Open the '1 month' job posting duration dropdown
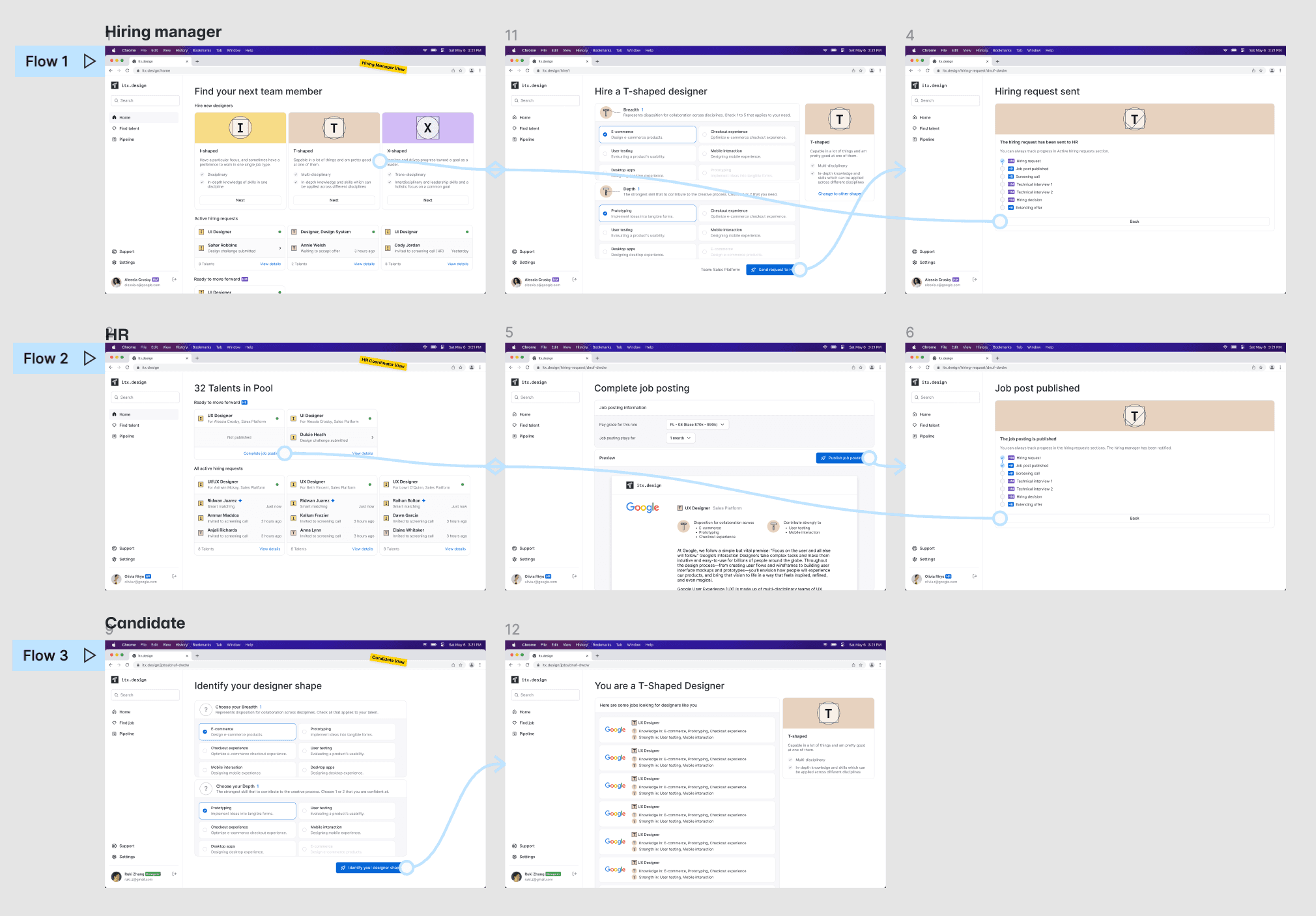The height and width of the screenshot is (916, 1316). (x=681, y=438)
